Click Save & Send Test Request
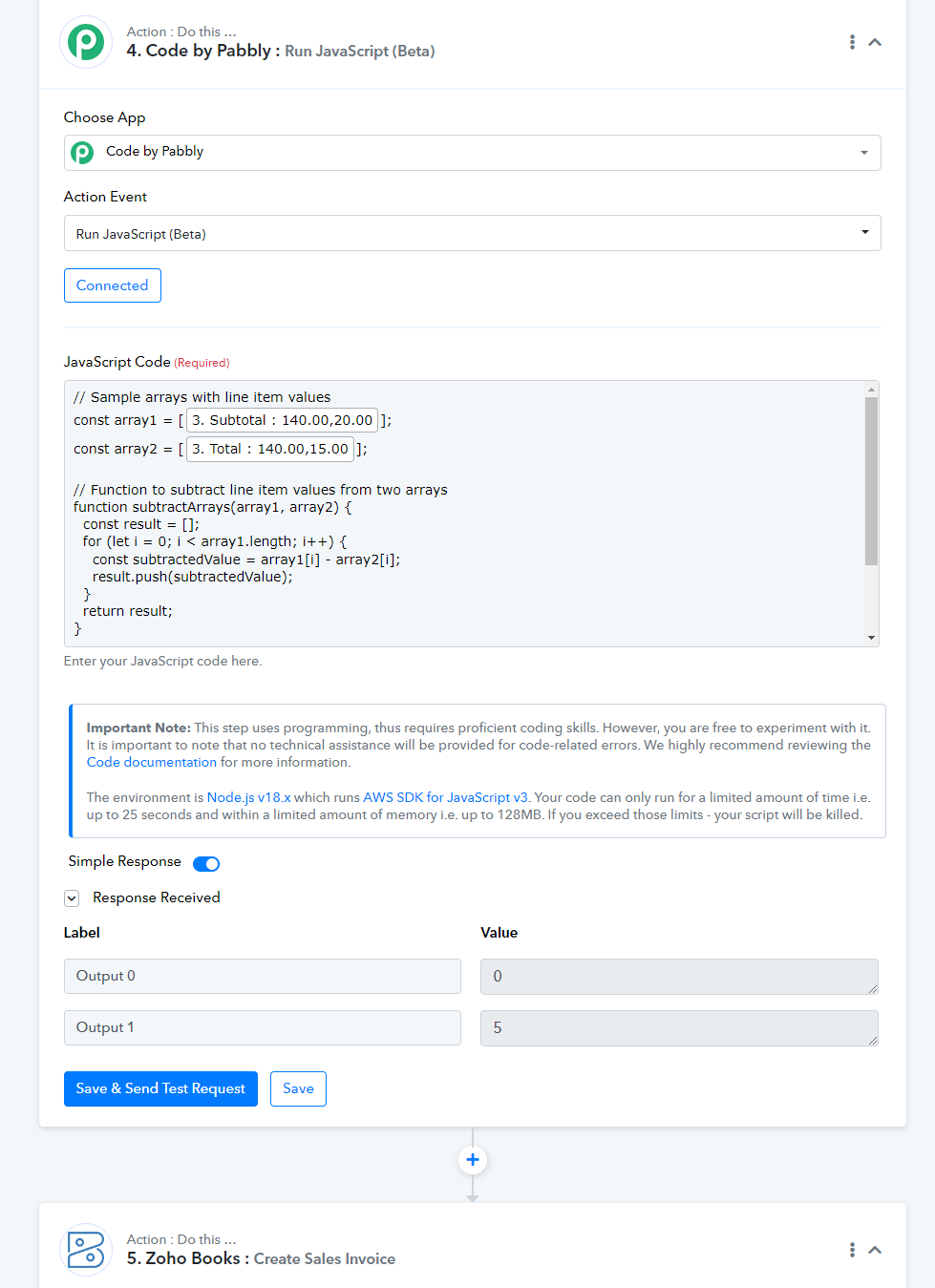Image resolution: width=935 pixels, height=1288 pixels. click(x=160, y=1089)
